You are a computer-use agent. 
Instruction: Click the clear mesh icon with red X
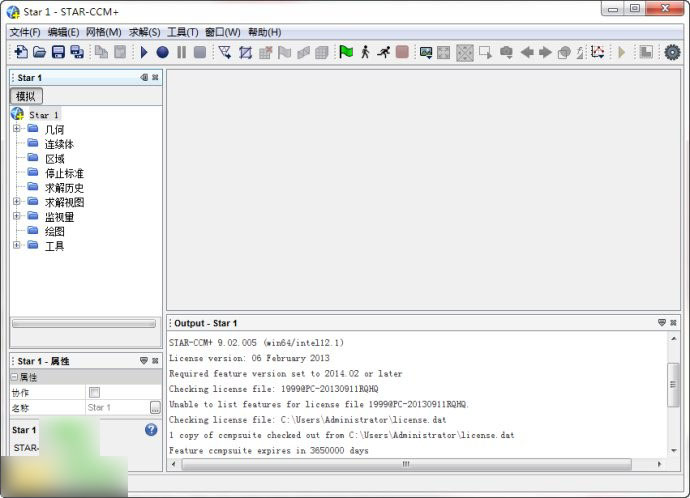point(265,52)
